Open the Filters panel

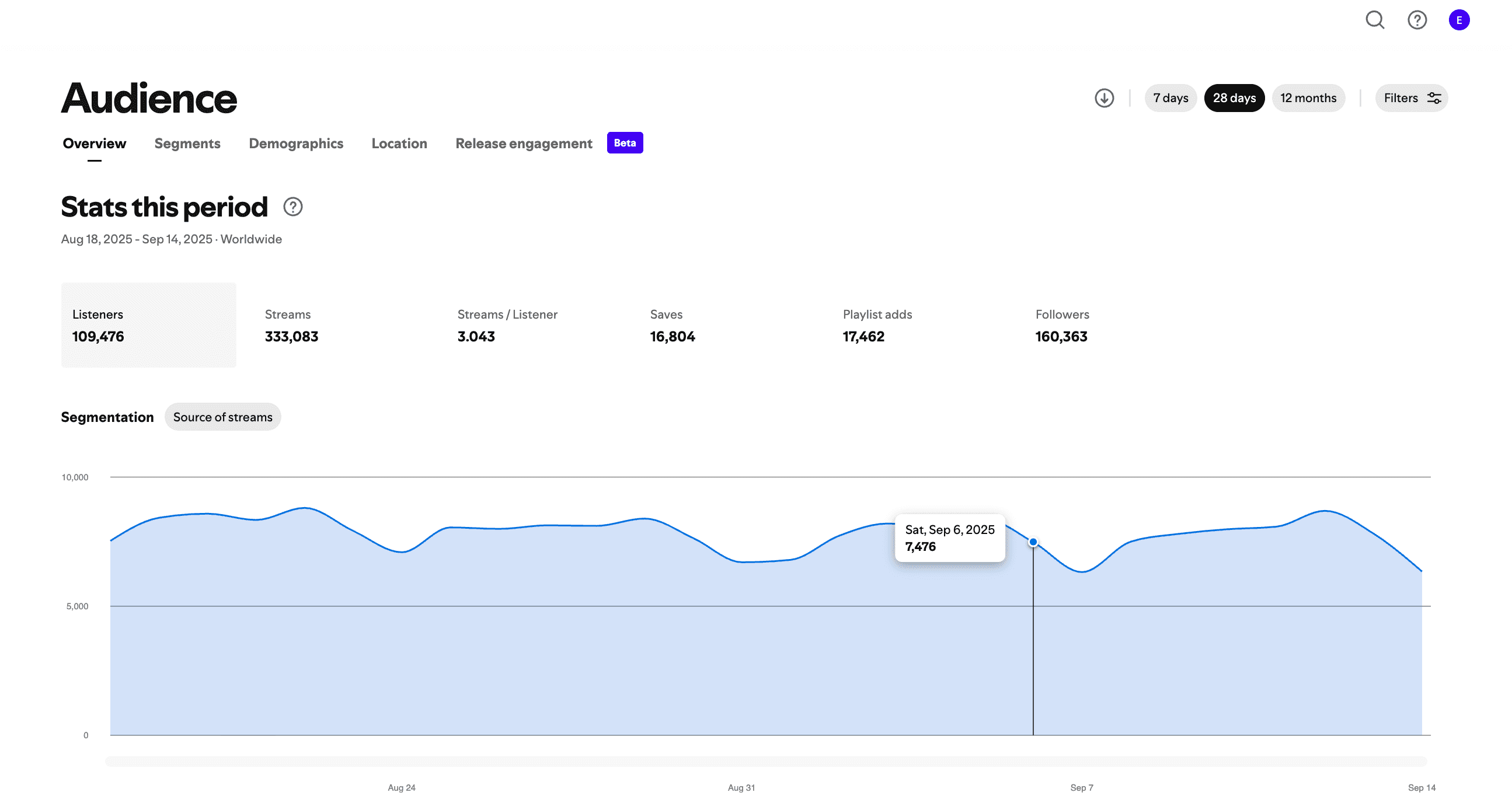click(x=1411, y=98)
